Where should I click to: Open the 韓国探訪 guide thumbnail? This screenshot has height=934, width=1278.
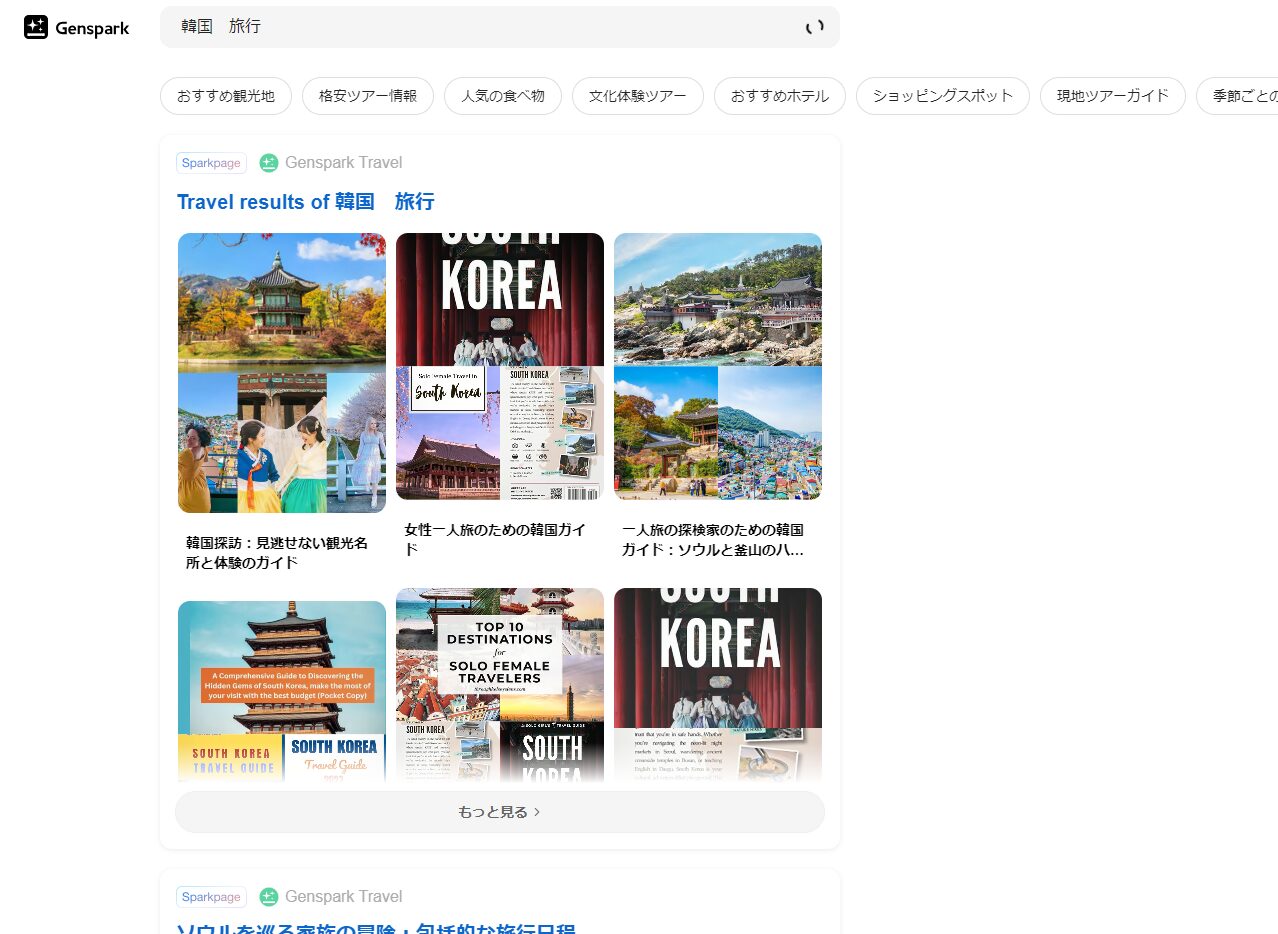pos(282,373)
